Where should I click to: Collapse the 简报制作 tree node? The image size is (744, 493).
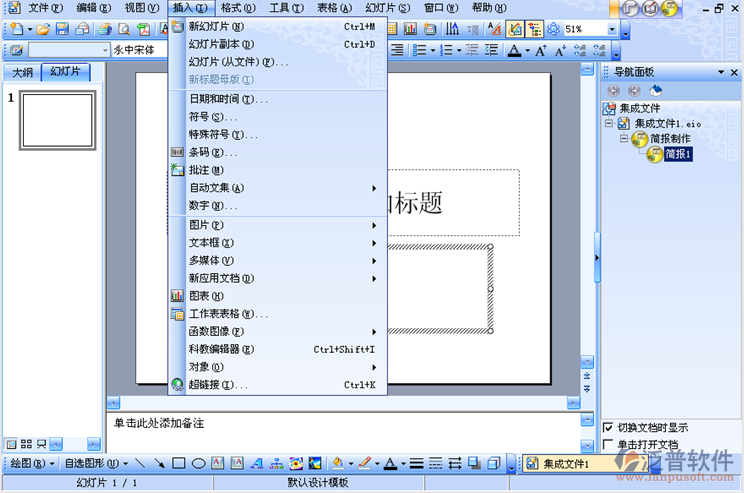(623, 139)
